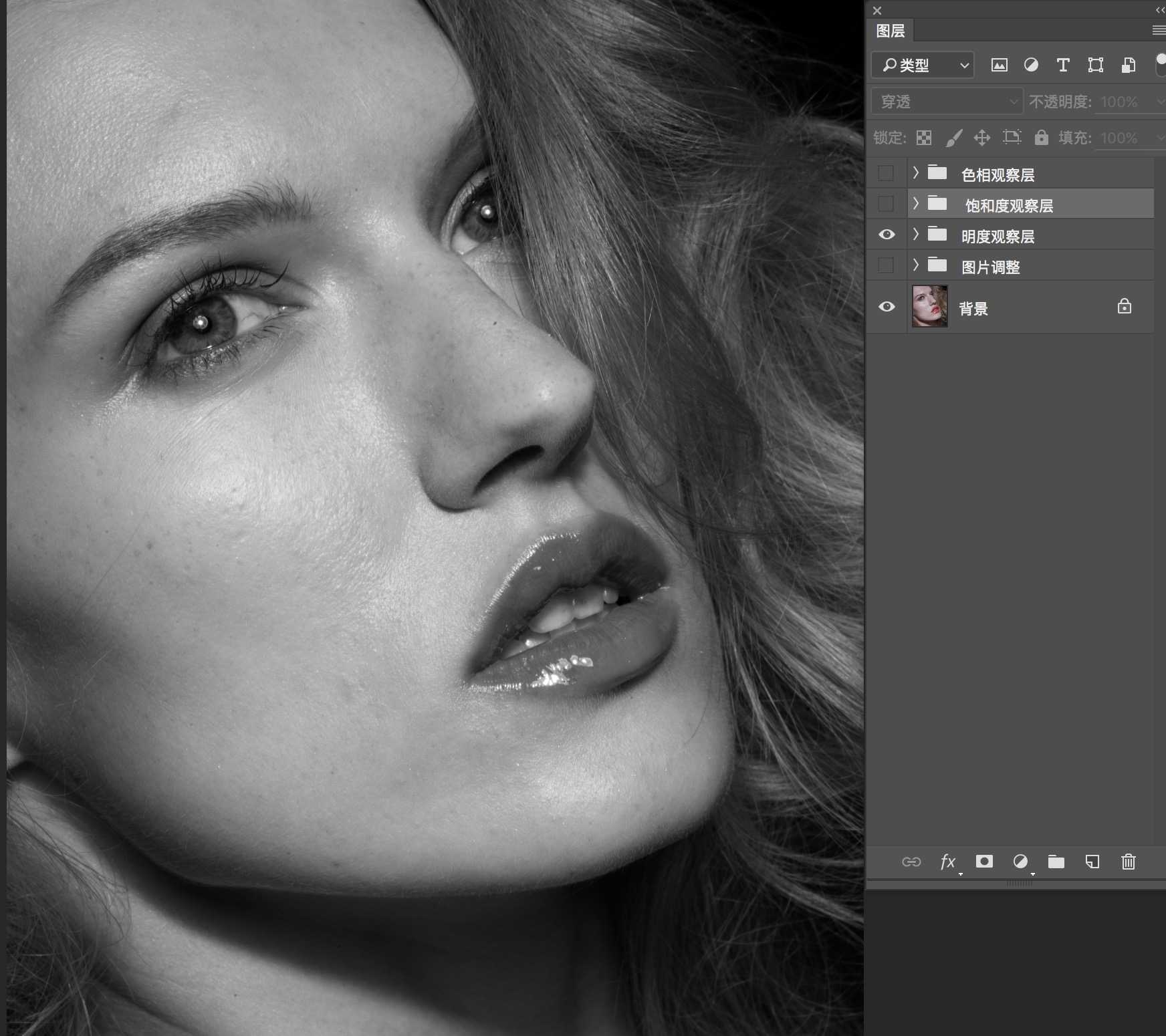The width and height of the screenshot is (1166, 1036).
Task: Filter layers by pixel layer icon
Action: tap(999, 65)
